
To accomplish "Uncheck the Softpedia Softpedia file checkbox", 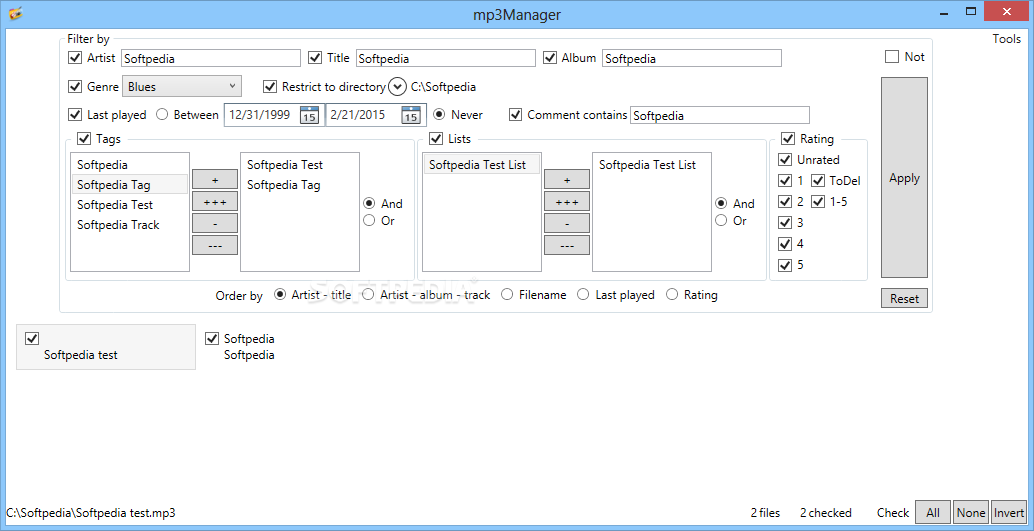I will [212, 338].
